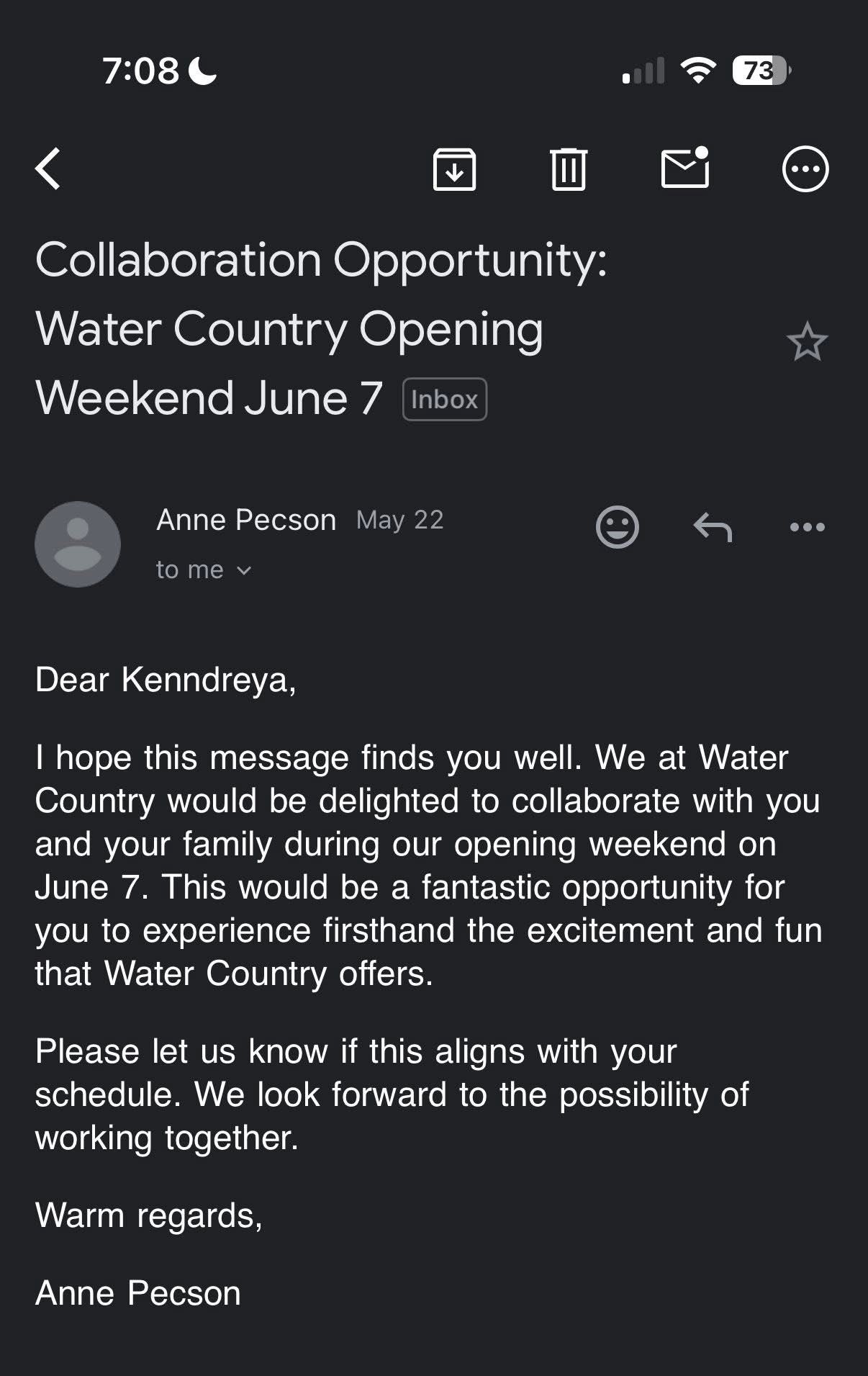Tap the email subject heading
Image resolution: width=868 pixels, height=1376 pixels.
pos(320,328)
